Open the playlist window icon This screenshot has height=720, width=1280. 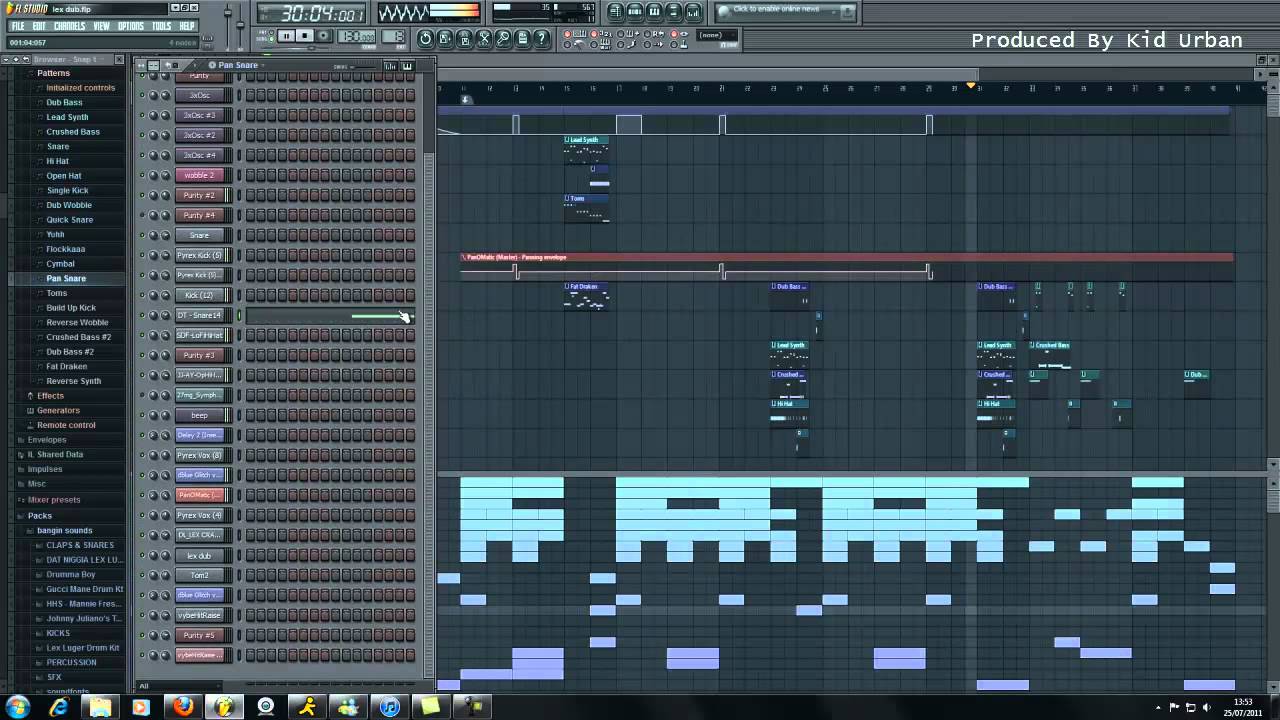tap(615, 12)
